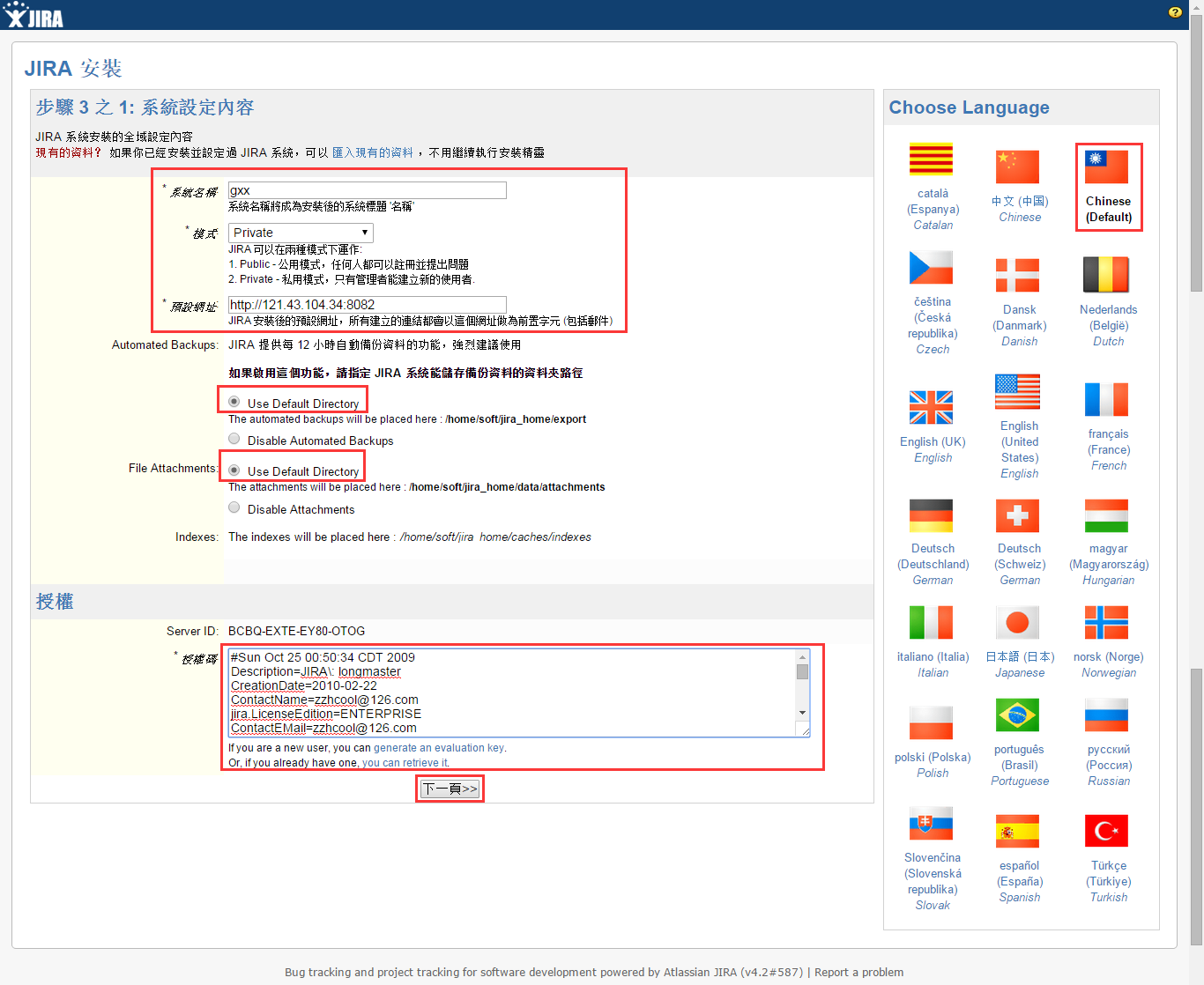Open the 模式 Private mode dropdown
Viewport: 1204px width, 985px height.
[x=301, y=233]
